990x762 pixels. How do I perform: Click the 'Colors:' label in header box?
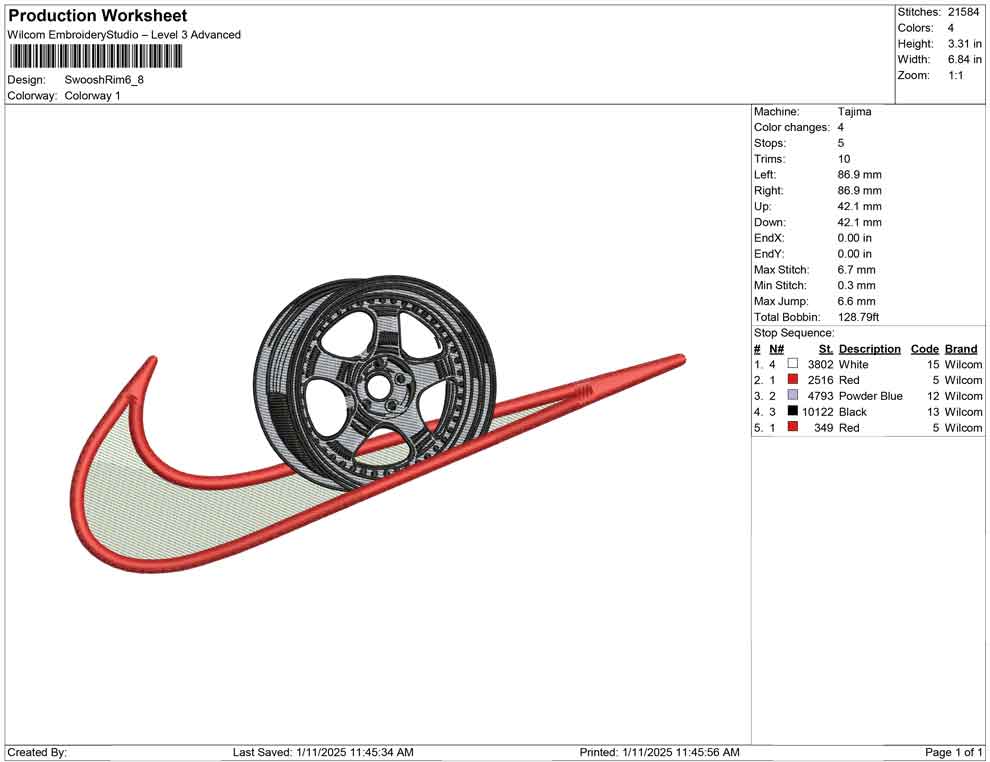pyautogui.click(x=915, y=28)
